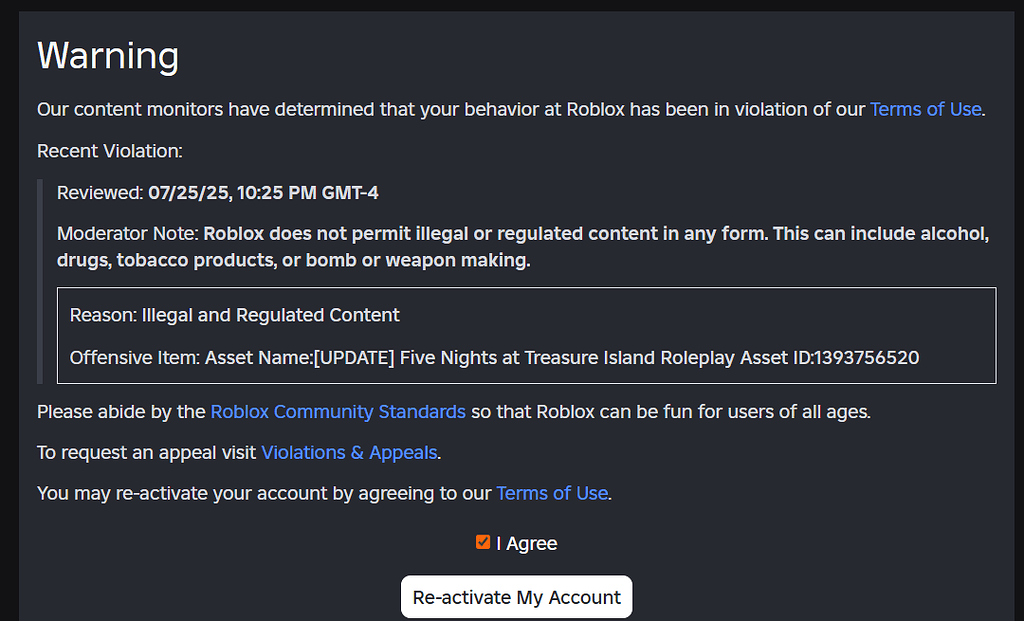
Task: Click the Recent Violation label
Action: [109, 150]
